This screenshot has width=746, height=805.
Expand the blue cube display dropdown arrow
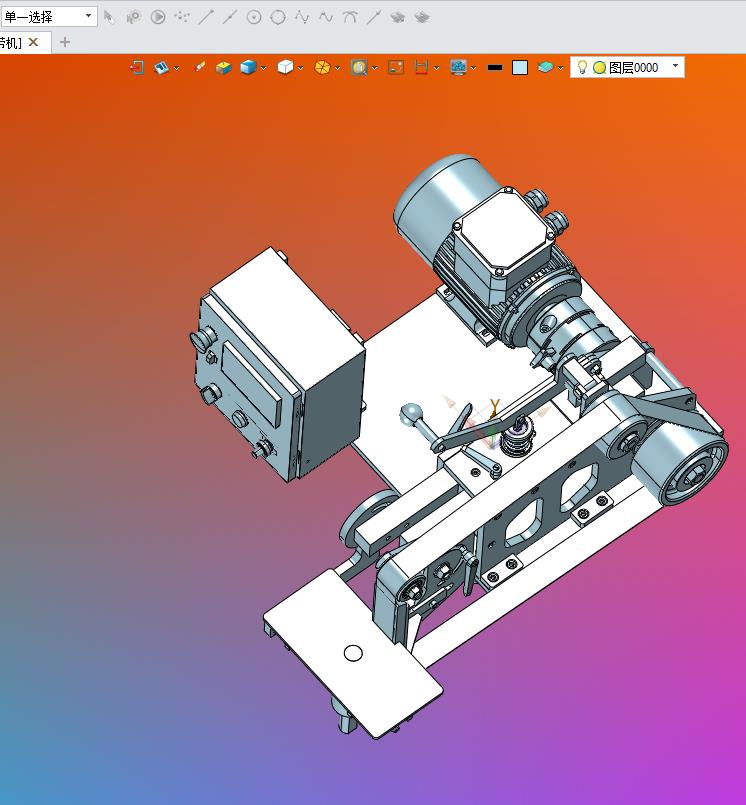point(263,68)
